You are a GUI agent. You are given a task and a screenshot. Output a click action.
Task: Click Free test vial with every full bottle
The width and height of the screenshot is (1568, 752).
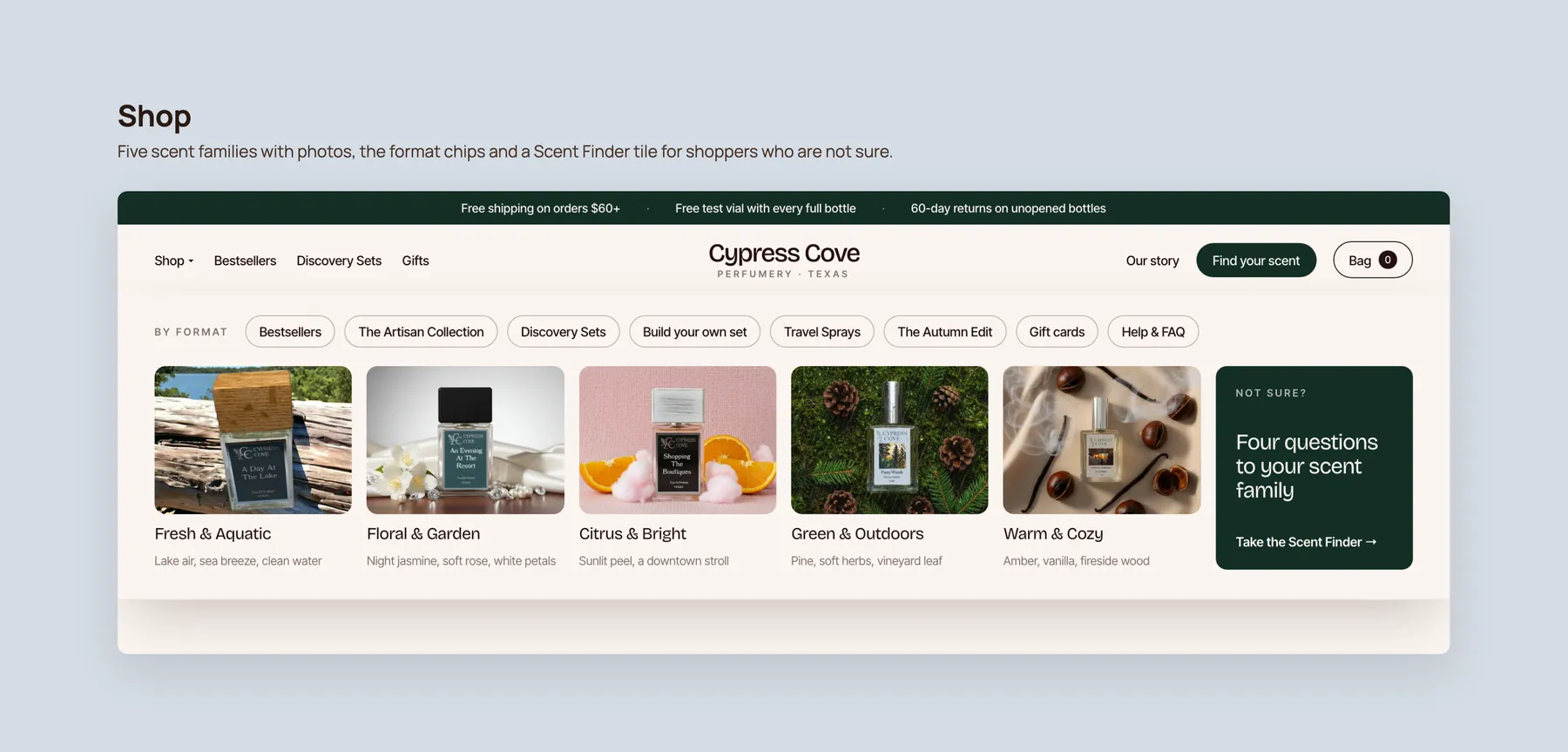click(x=765, y=208)
